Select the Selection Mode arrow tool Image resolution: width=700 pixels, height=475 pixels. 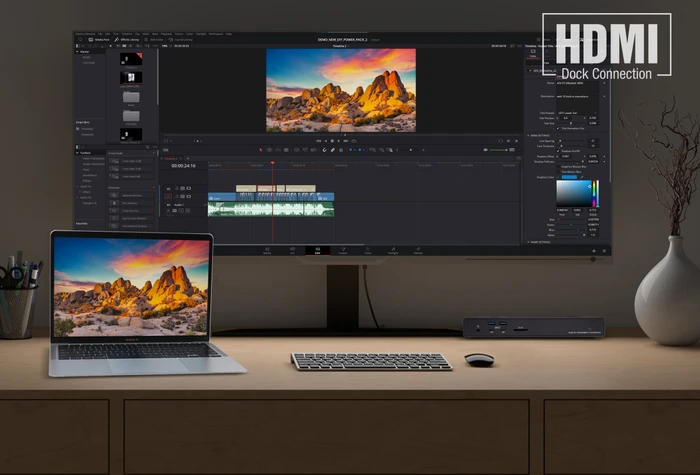261,150
